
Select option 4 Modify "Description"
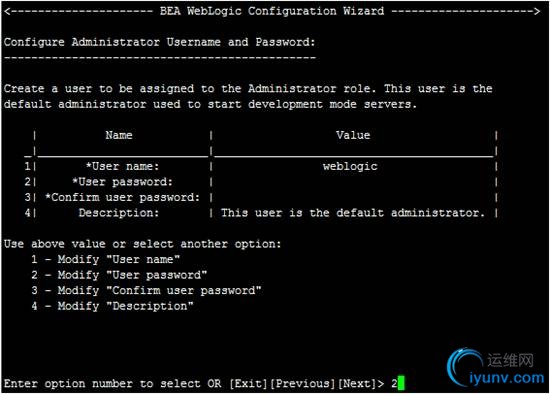pos(112,306)
